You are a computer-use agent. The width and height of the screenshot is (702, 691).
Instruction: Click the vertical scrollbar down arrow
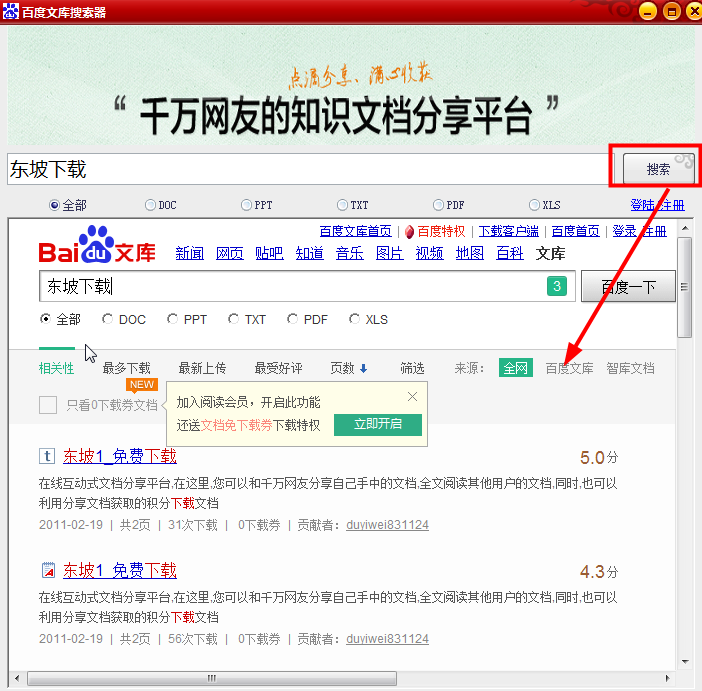[x=685, y=661]
